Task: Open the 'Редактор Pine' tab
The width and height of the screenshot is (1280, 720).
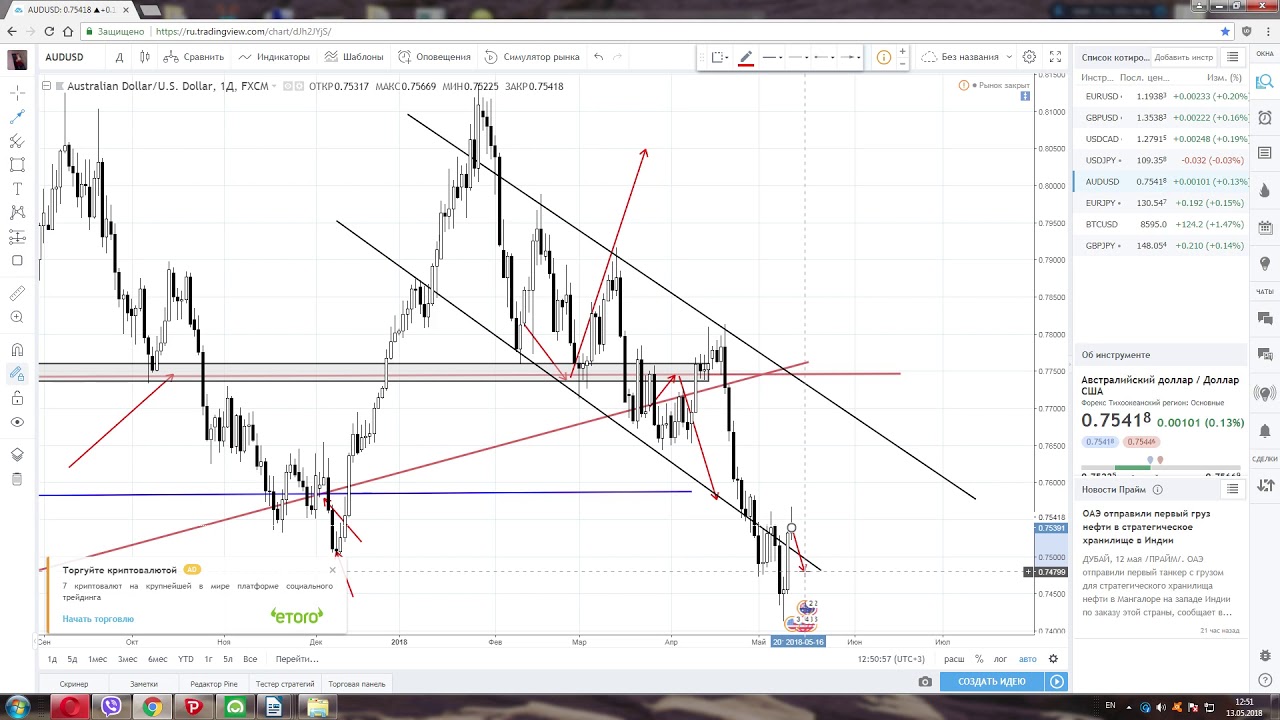Action: tap(214, 684)
